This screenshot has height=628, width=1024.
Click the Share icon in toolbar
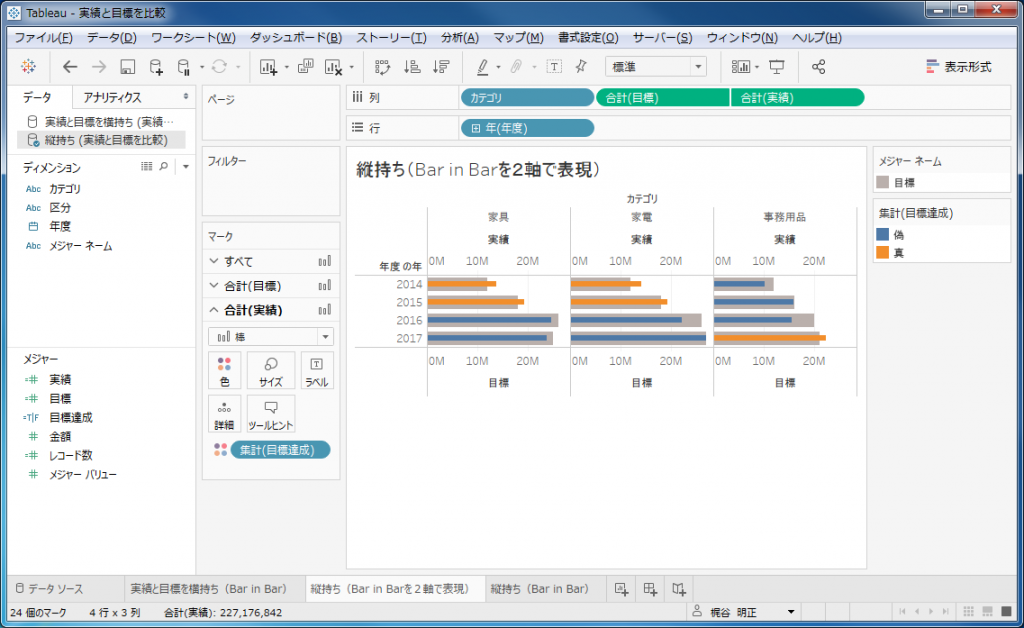point(818,67)
